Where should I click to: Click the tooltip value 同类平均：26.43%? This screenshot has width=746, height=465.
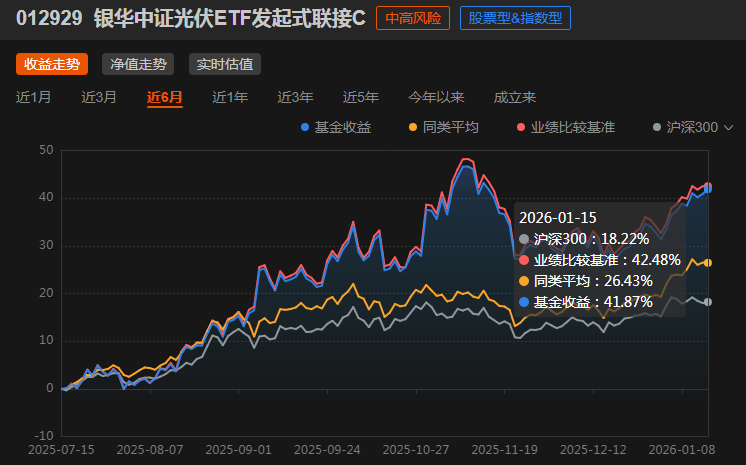click(585, 281)
